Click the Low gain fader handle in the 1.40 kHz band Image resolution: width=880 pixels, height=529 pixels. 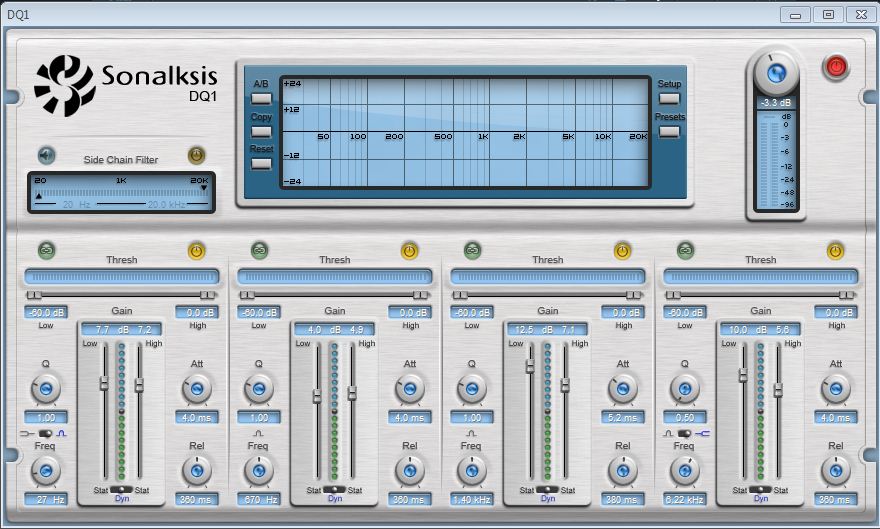click(530, 366)
